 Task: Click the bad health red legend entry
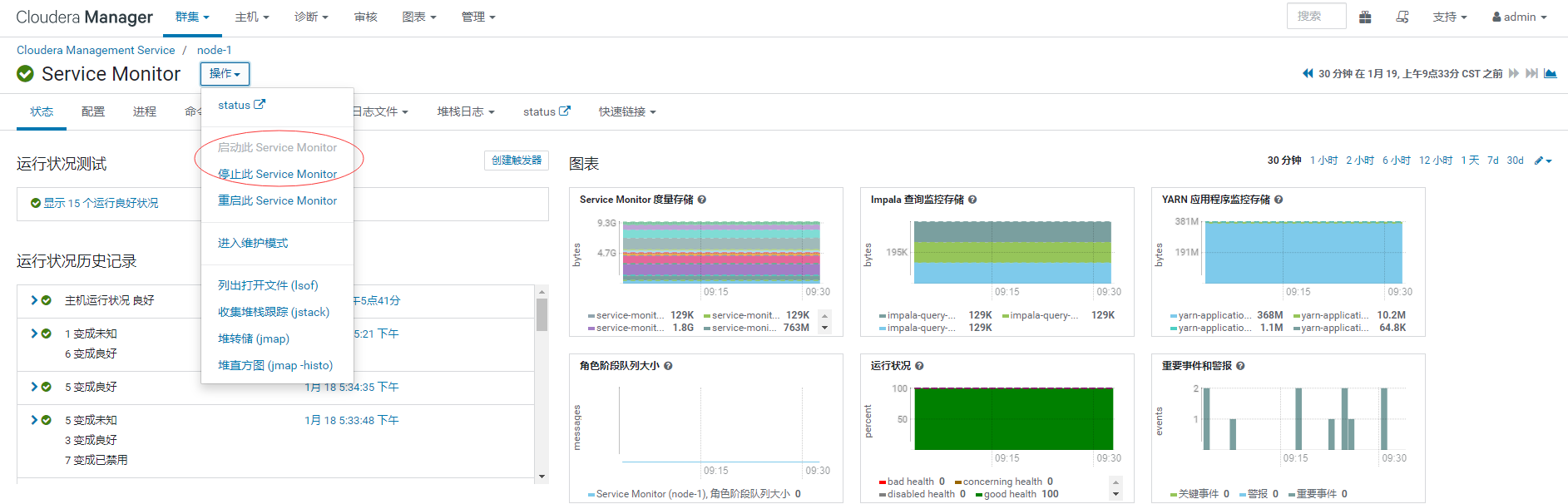point(912,482)
